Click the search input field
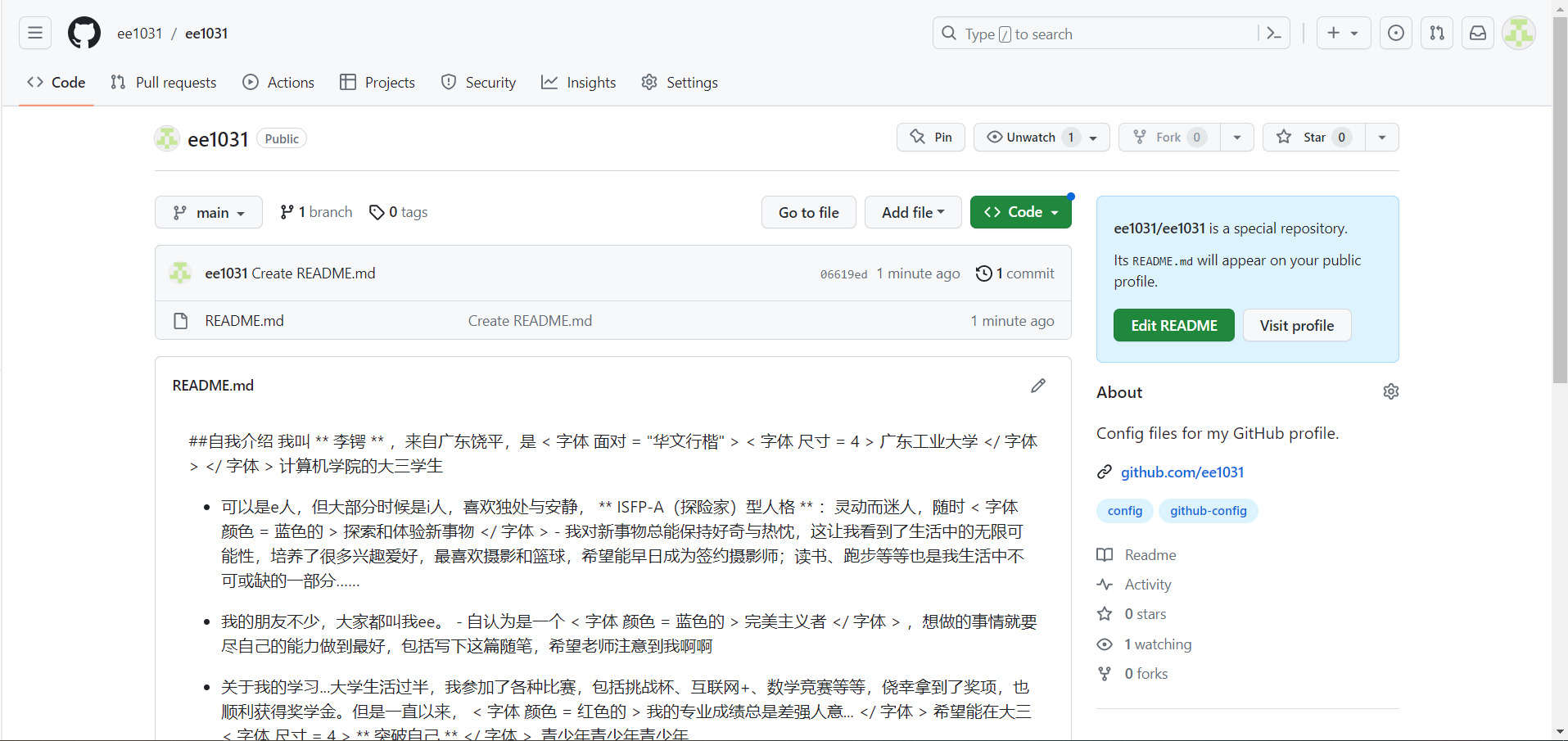Screen dimensions: 1568x741 [x=1111, y=34]
